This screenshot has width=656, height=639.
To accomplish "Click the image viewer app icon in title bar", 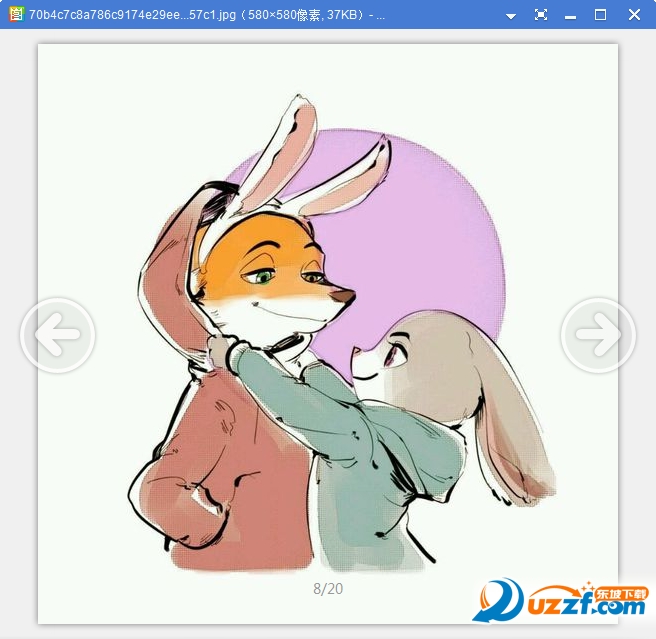I will (x=16, y=15).
